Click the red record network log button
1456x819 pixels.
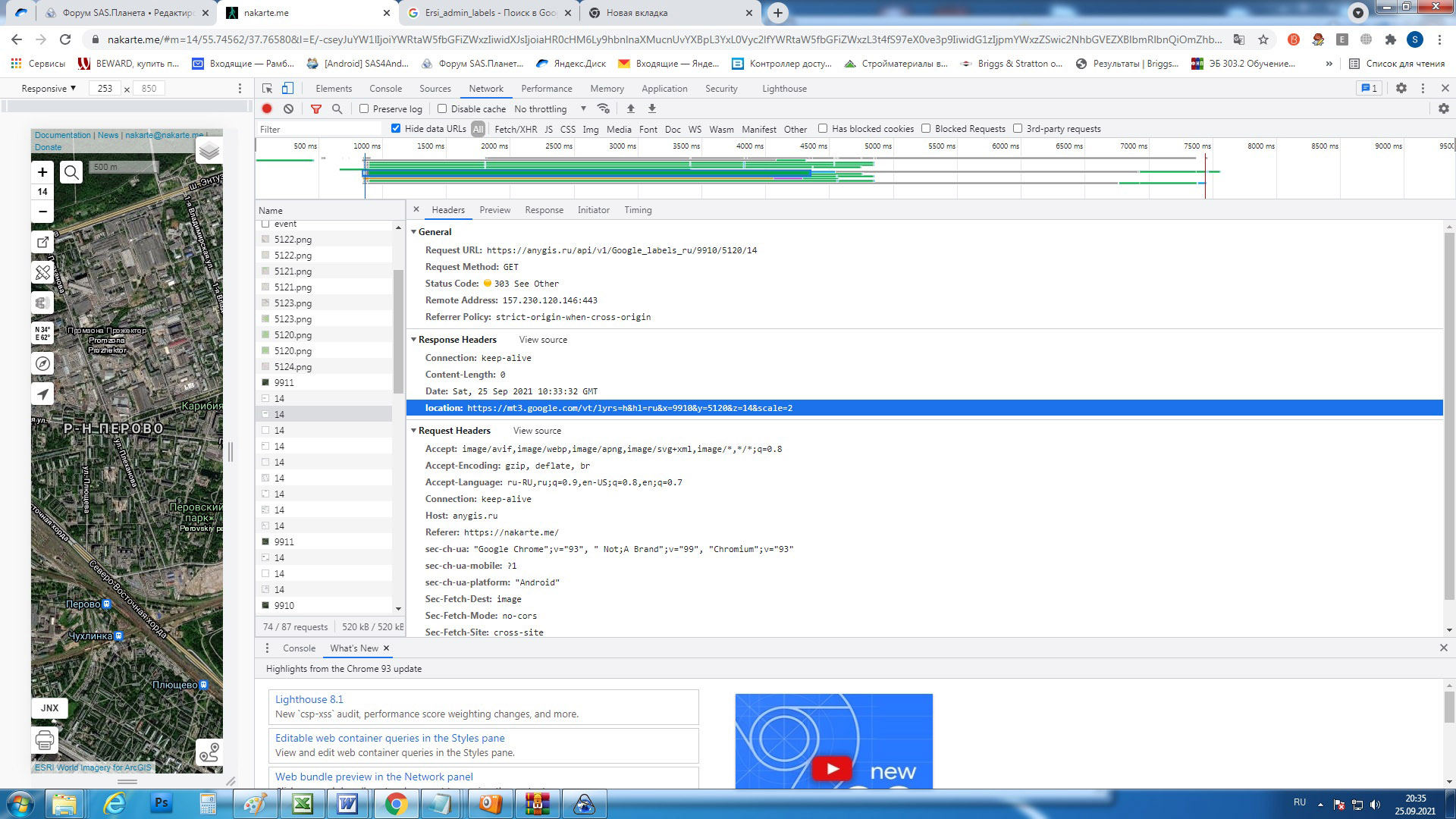[x=267, y=108]
